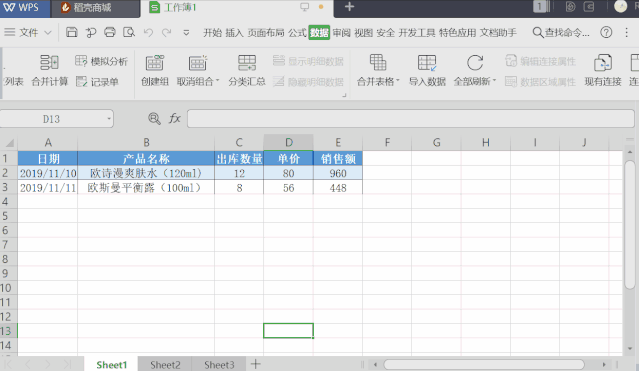The height and width of the screenshot is (371, 639).
Task: Select cell containing 欧诗漫爽肤水（120ml）
Action: tap(146, 173)
